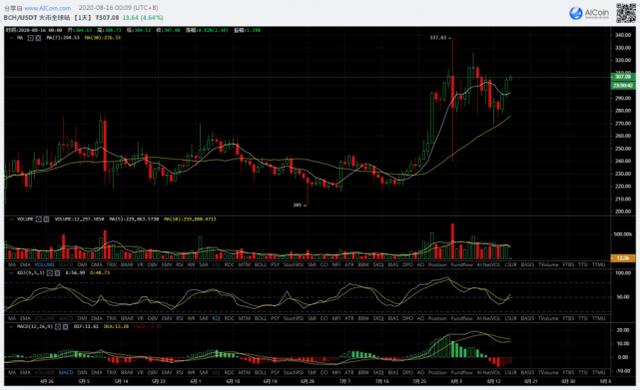Select TRIX tab under the volume panel
The height and width of the screenshot is (390, 640).
pos(111,265)
